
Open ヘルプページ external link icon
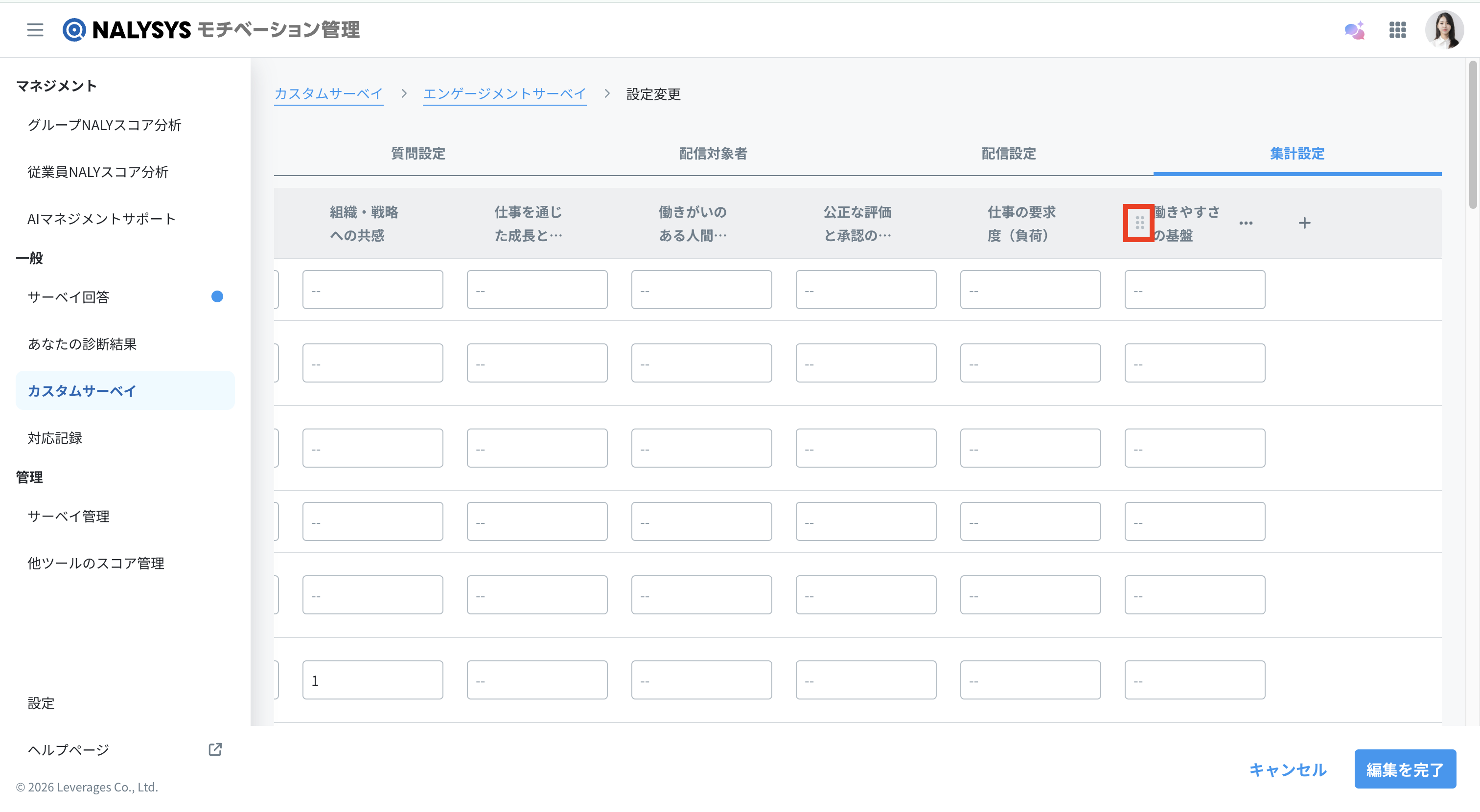(x=215, y=749)
